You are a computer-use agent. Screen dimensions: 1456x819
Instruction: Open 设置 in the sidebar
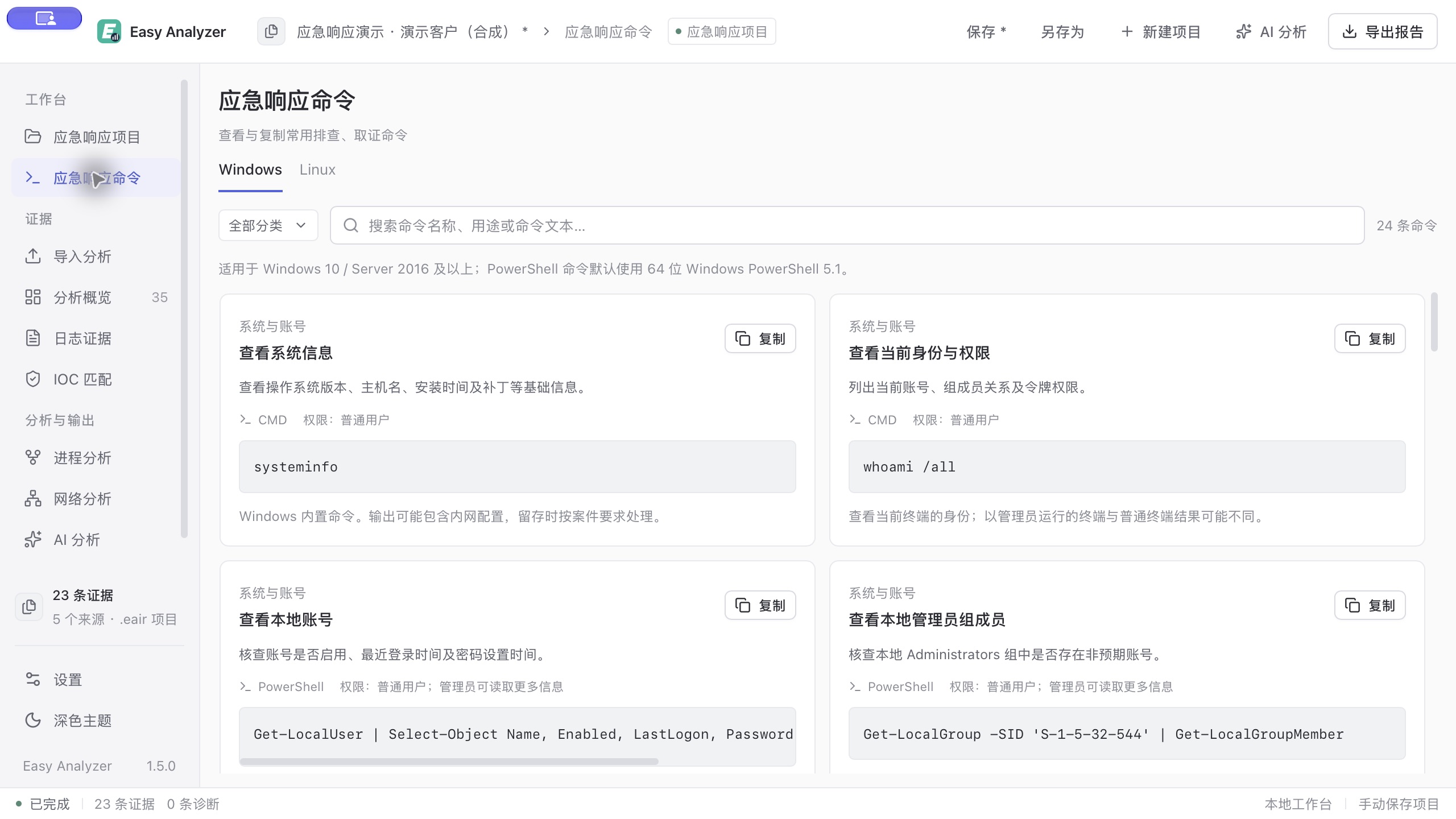[96, 680]
